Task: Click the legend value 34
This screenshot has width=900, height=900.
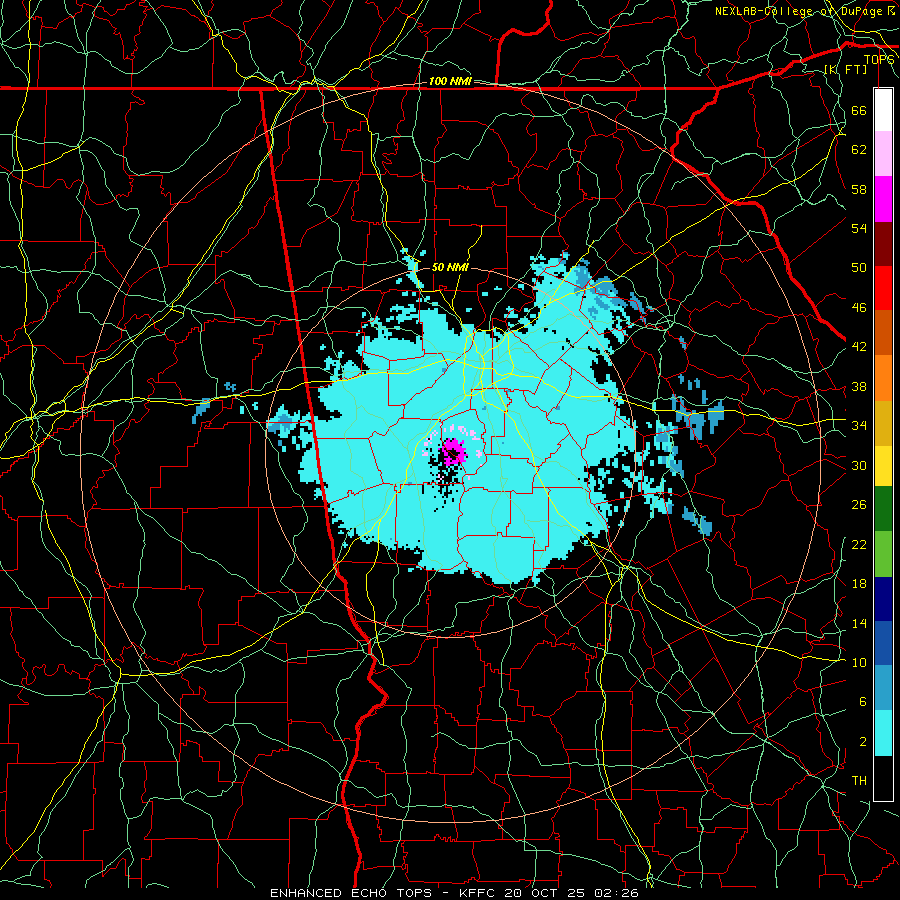Action: click(859, 425)
